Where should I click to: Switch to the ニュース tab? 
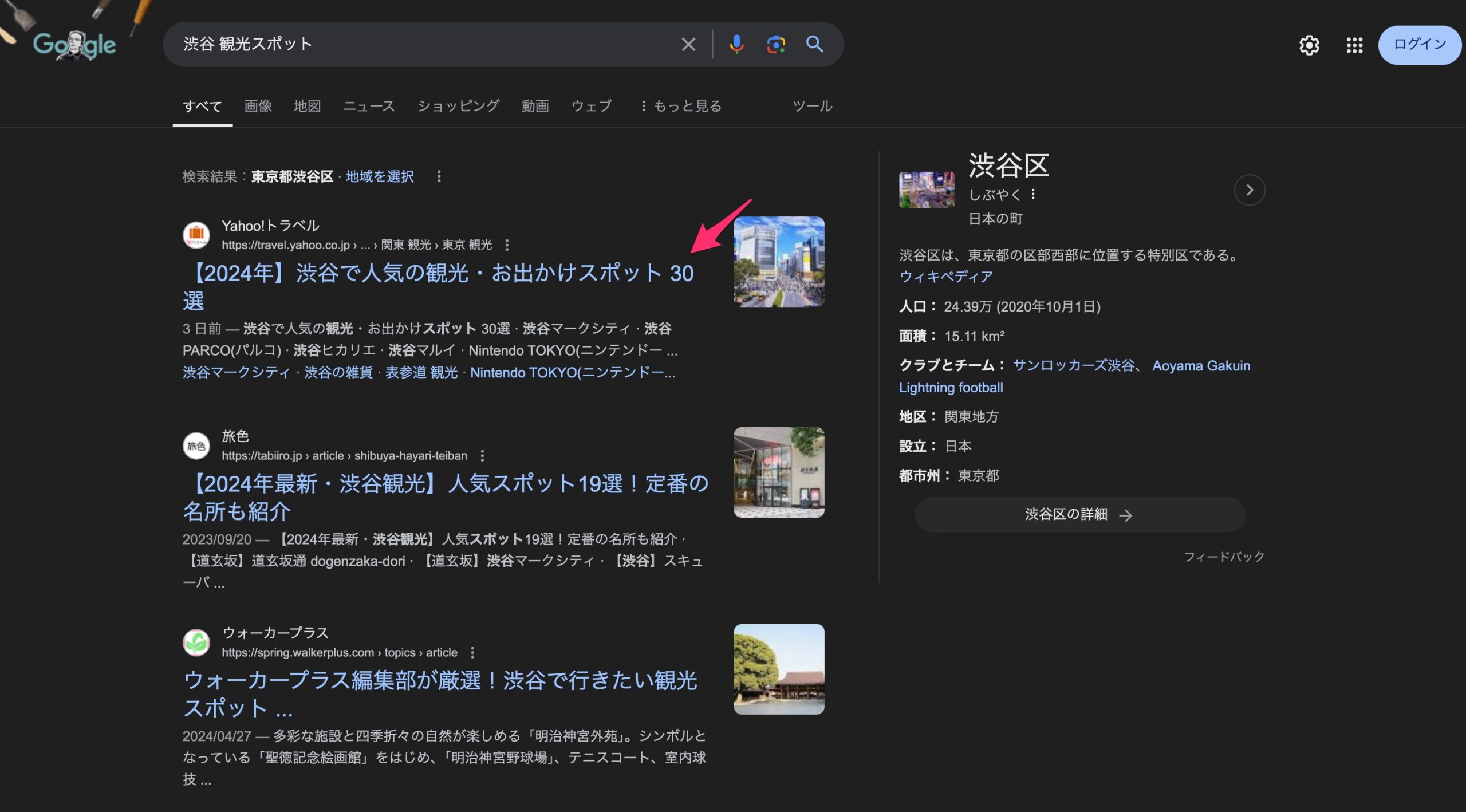click(369, 106)
